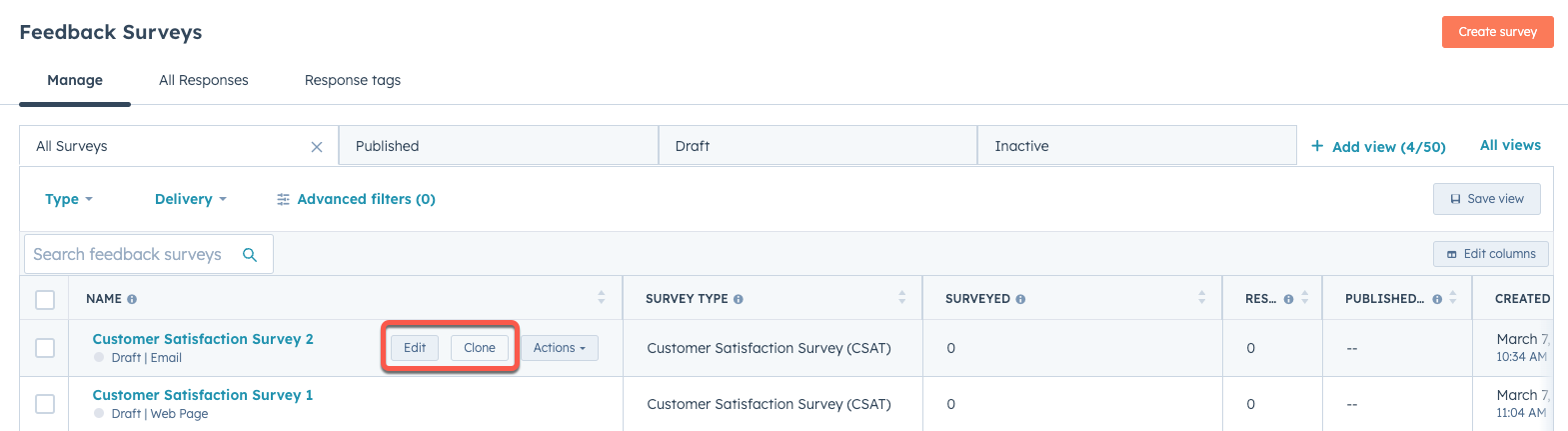Screen dimensions: 1568x431
Task: Open Customer Satisfaction Survey 1 link
Action: click(203, 395)
